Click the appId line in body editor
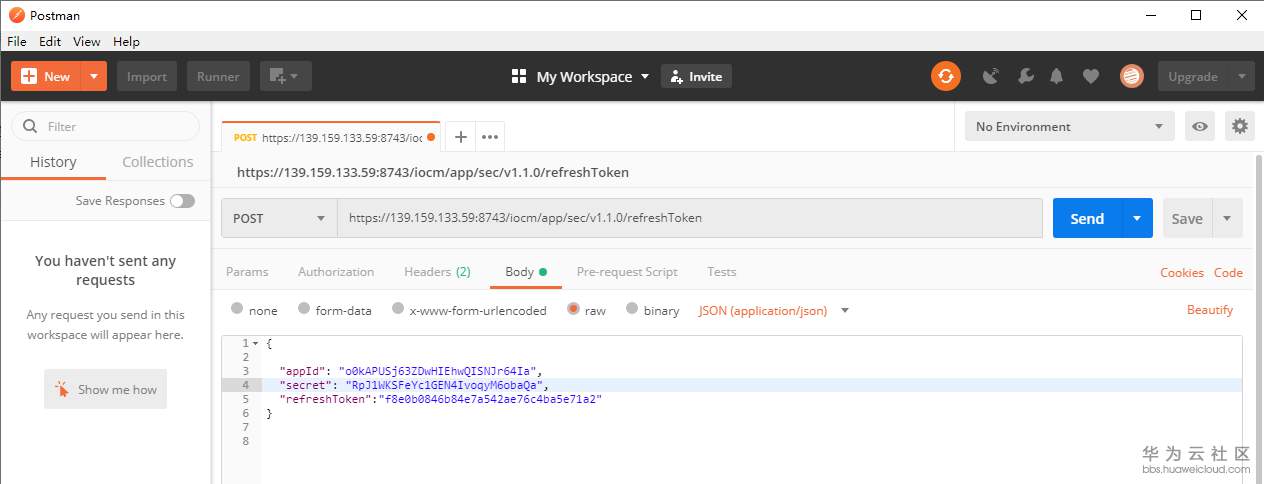1264x484 pixels. [750, 371]
